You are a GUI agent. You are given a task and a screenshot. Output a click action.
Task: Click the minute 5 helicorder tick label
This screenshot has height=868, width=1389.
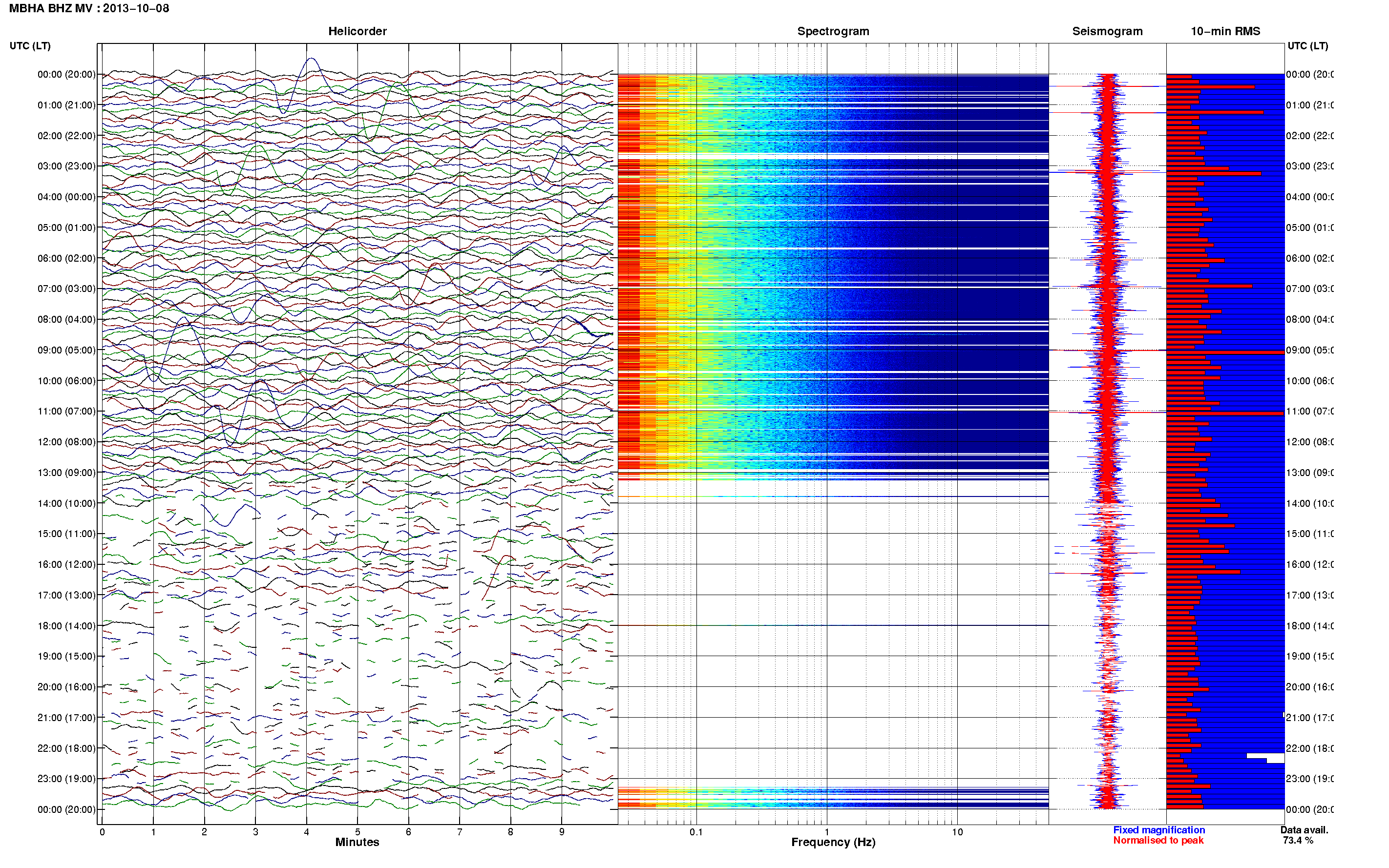point(357,832)
